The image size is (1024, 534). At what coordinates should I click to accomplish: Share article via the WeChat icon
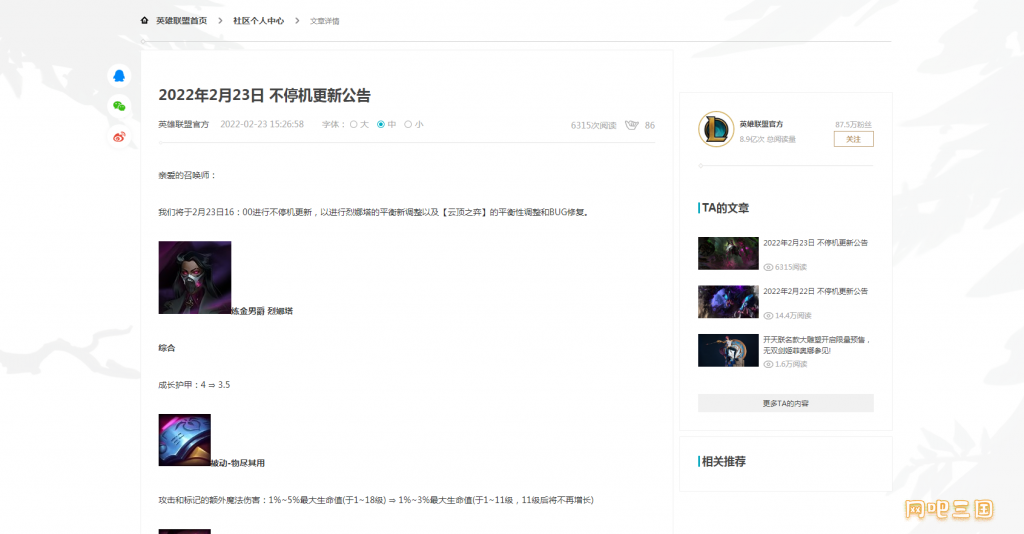point(119,106)
